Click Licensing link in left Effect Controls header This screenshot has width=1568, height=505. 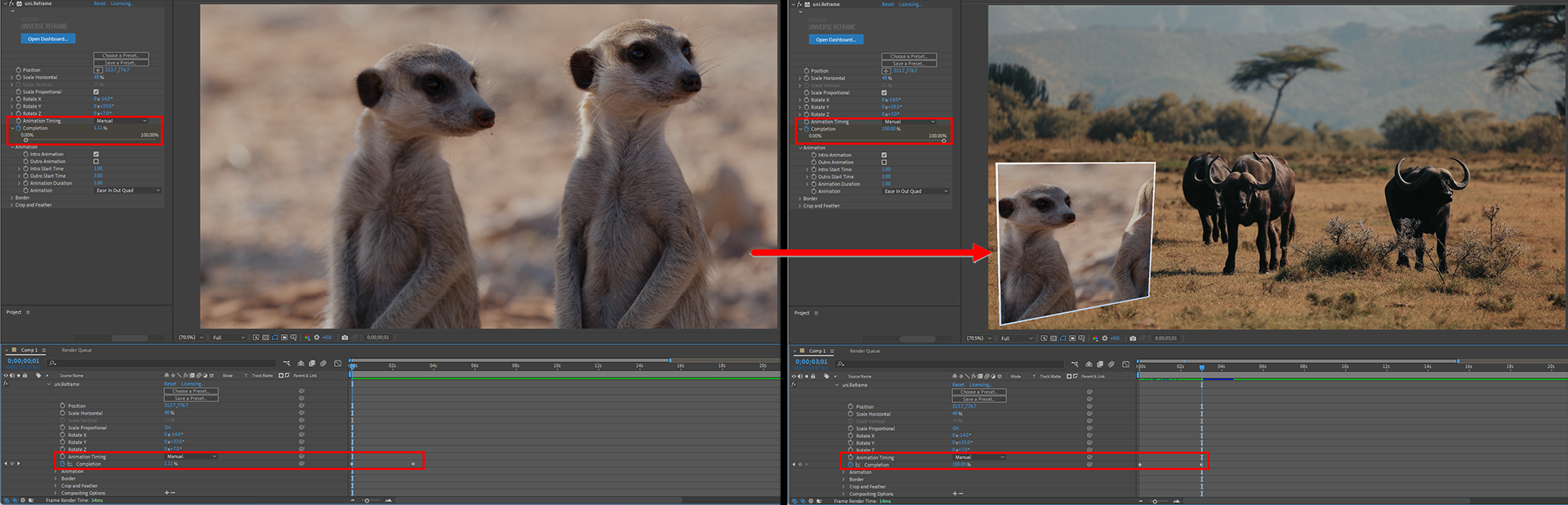pyautogui.click(x=122, y=3)
